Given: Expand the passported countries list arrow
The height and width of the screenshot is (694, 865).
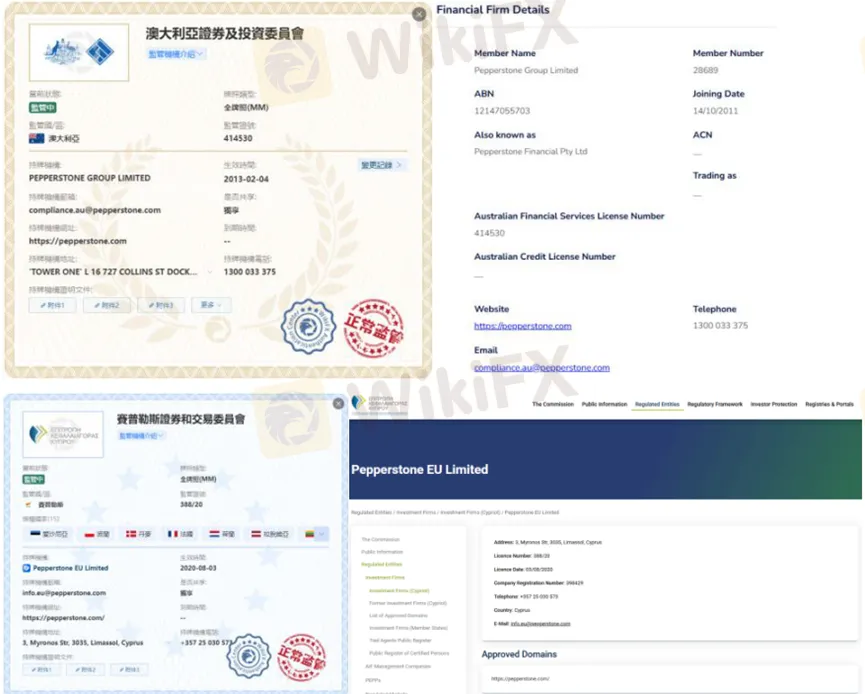Looking at the screenshot, I should pos(322,534).
